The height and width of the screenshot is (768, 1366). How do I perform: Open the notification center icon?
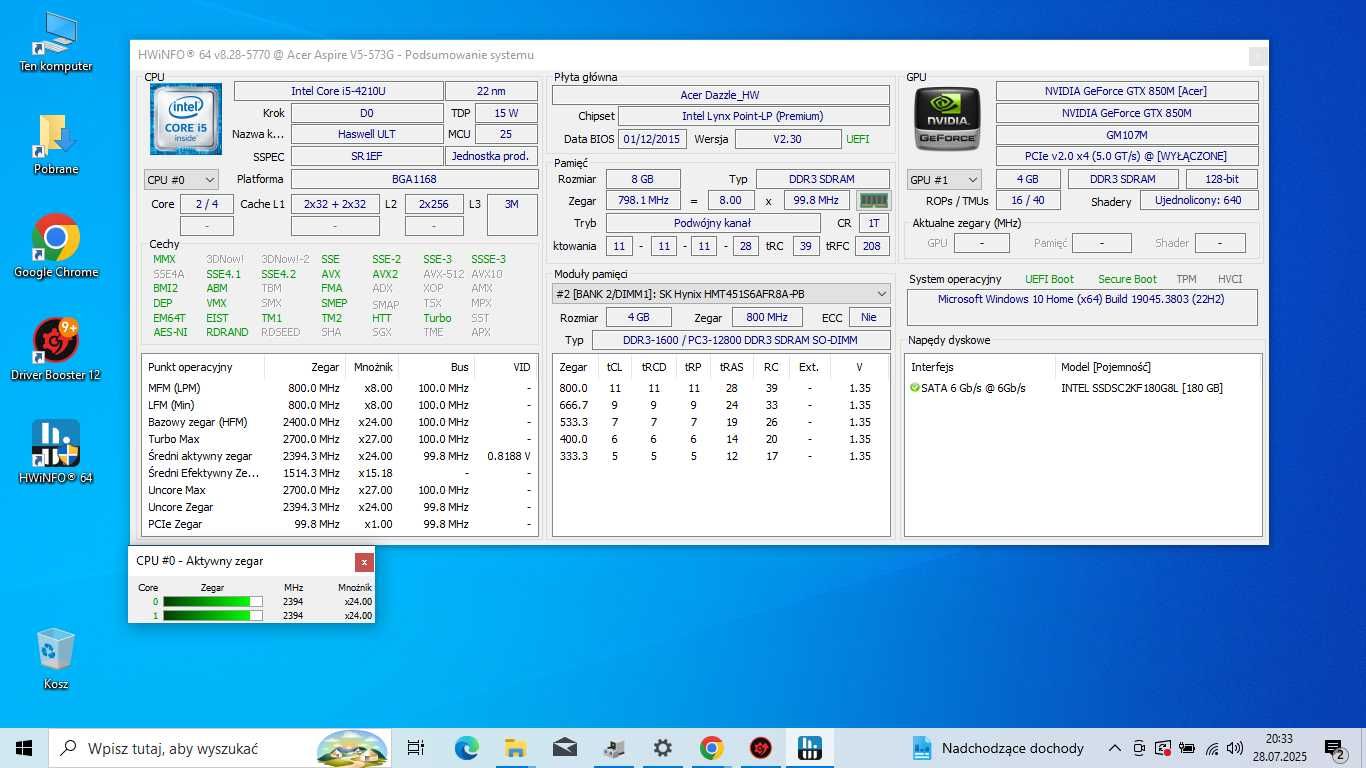(1334, 748)
